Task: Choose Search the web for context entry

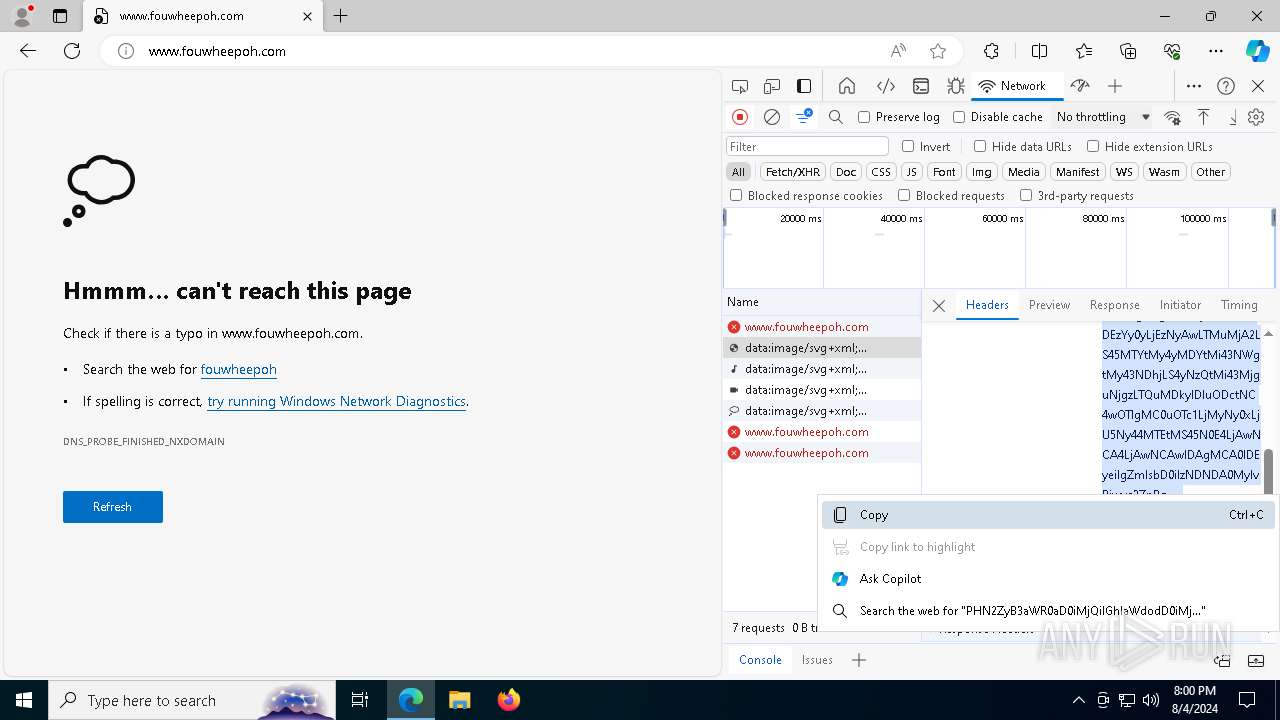Action: point(1048,611)
